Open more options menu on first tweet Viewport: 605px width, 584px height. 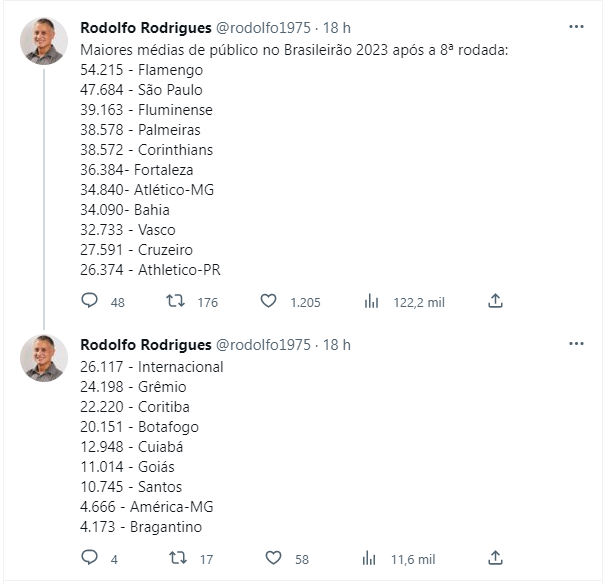coord(576,27)
